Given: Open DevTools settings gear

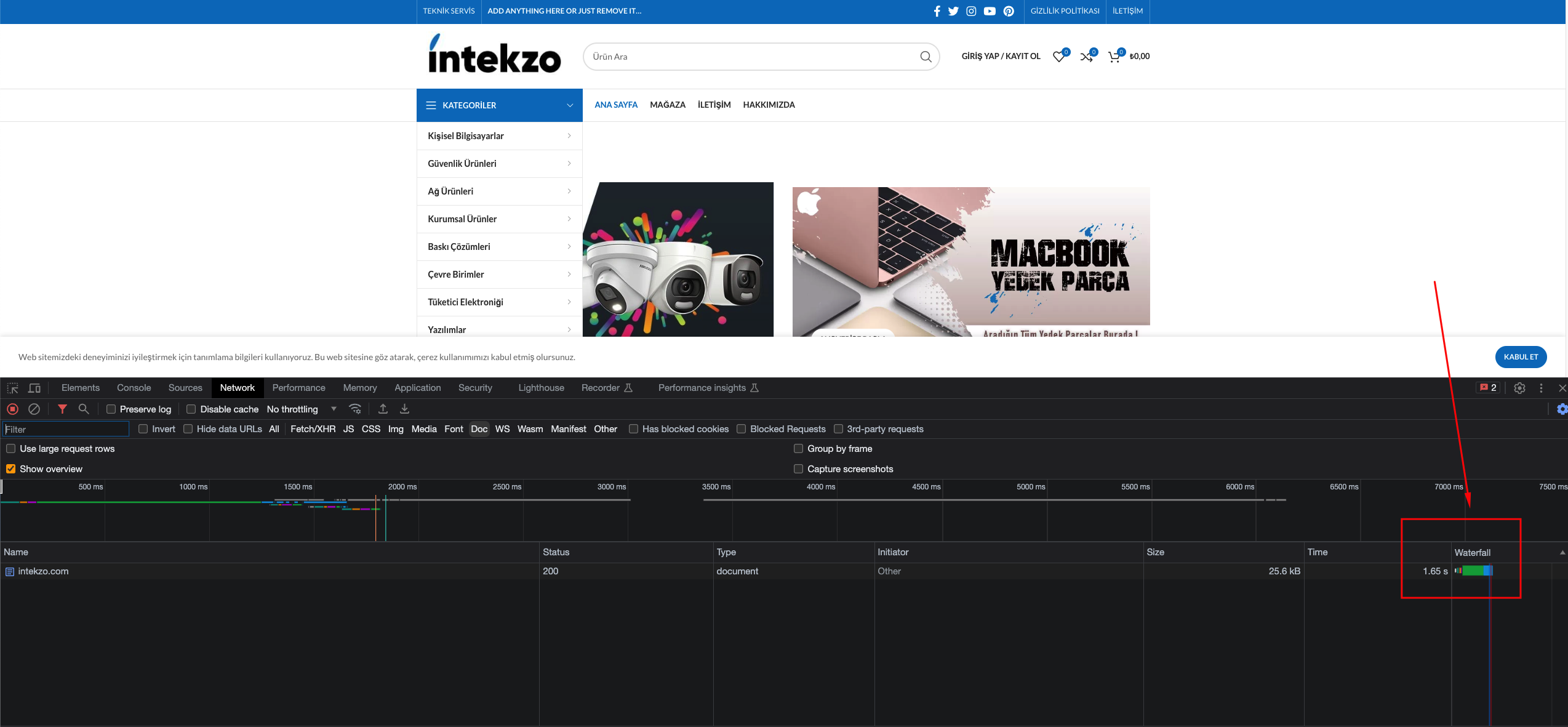Looking at the screenshot, I should pyautogui.click(x=1519, y=388).
